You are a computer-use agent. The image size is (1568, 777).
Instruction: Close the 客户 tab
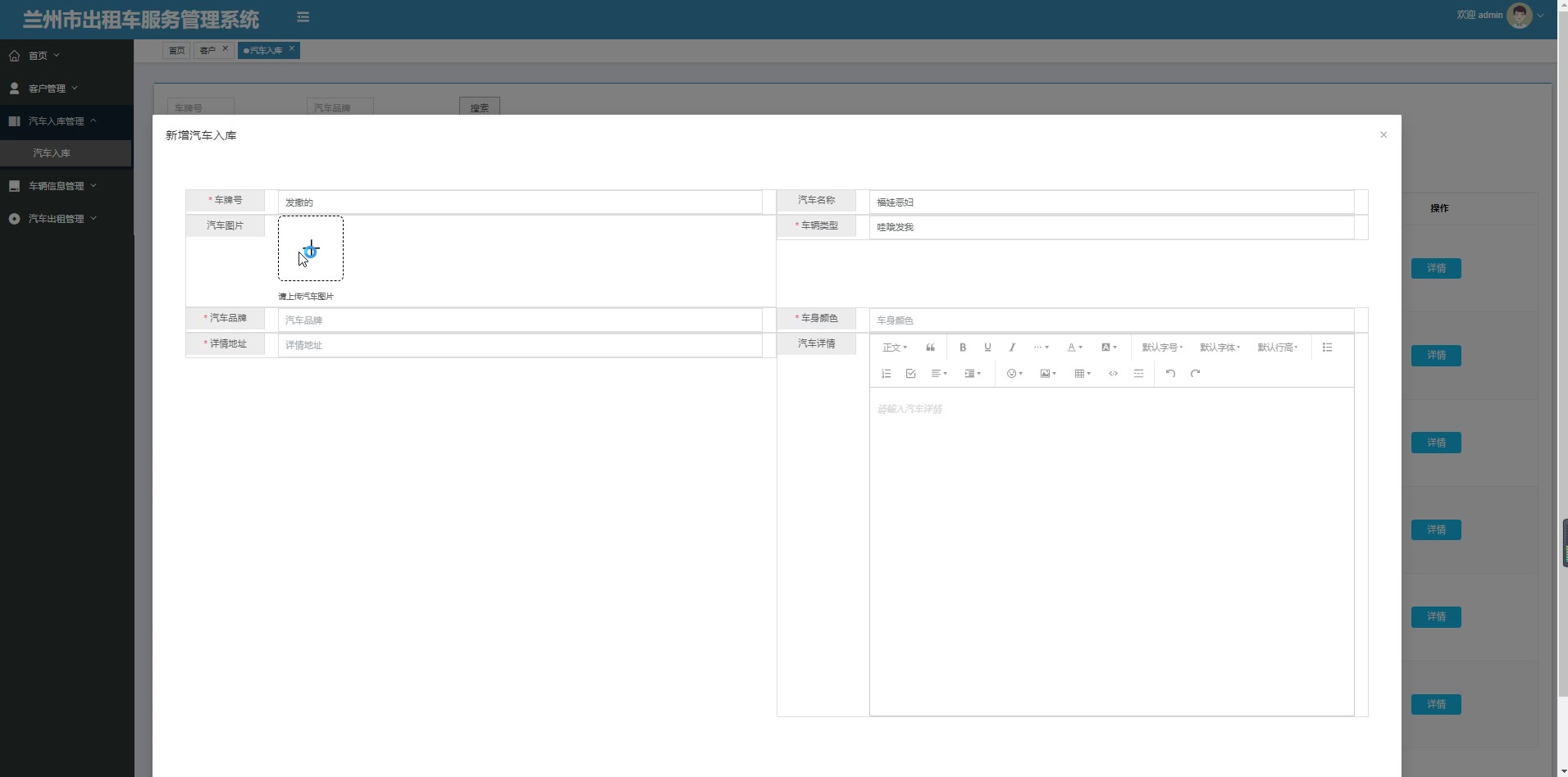[225, 48]
